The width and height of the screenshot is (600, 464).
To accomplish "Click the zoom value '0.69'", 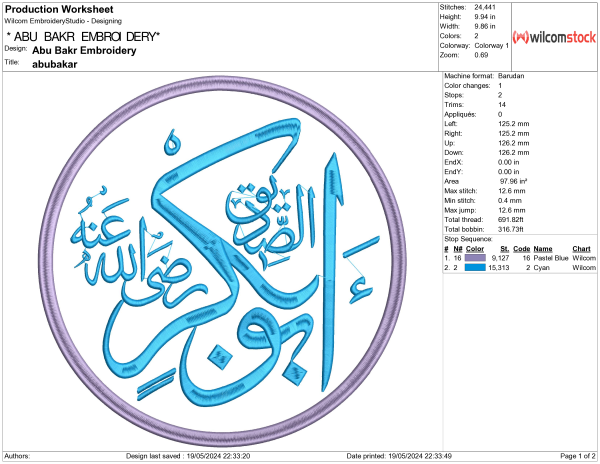I will pos(481,55).
